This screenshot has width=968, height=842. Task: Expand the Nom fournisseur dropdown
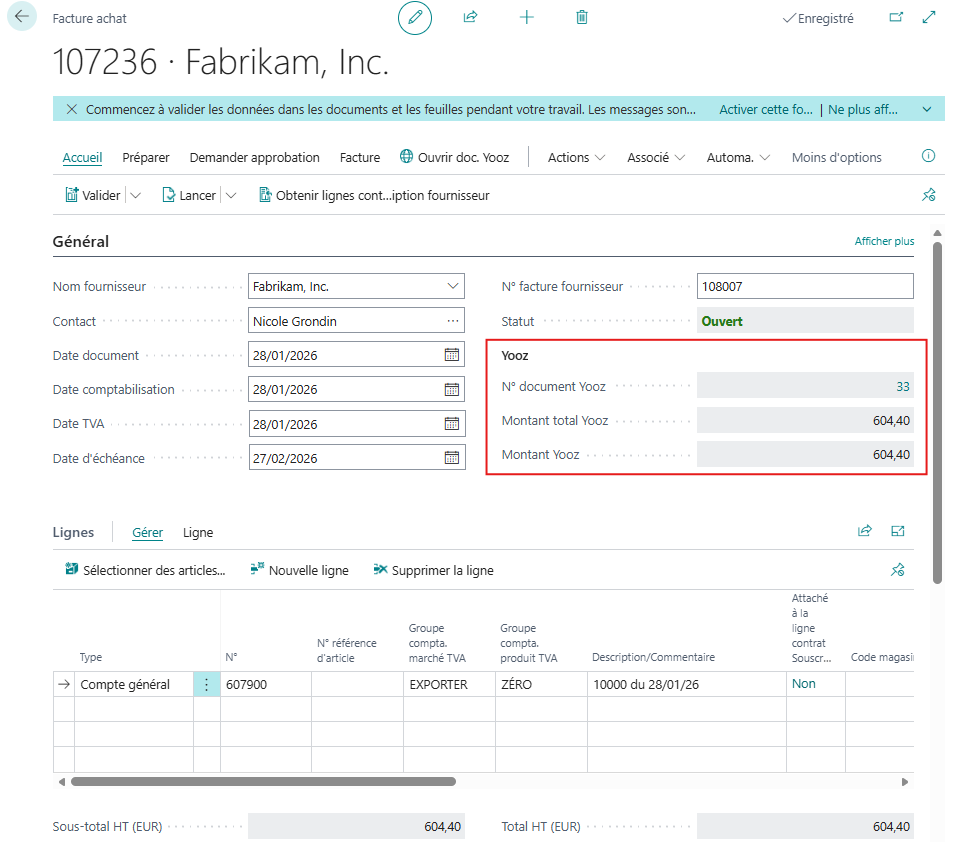click(452, 287)
